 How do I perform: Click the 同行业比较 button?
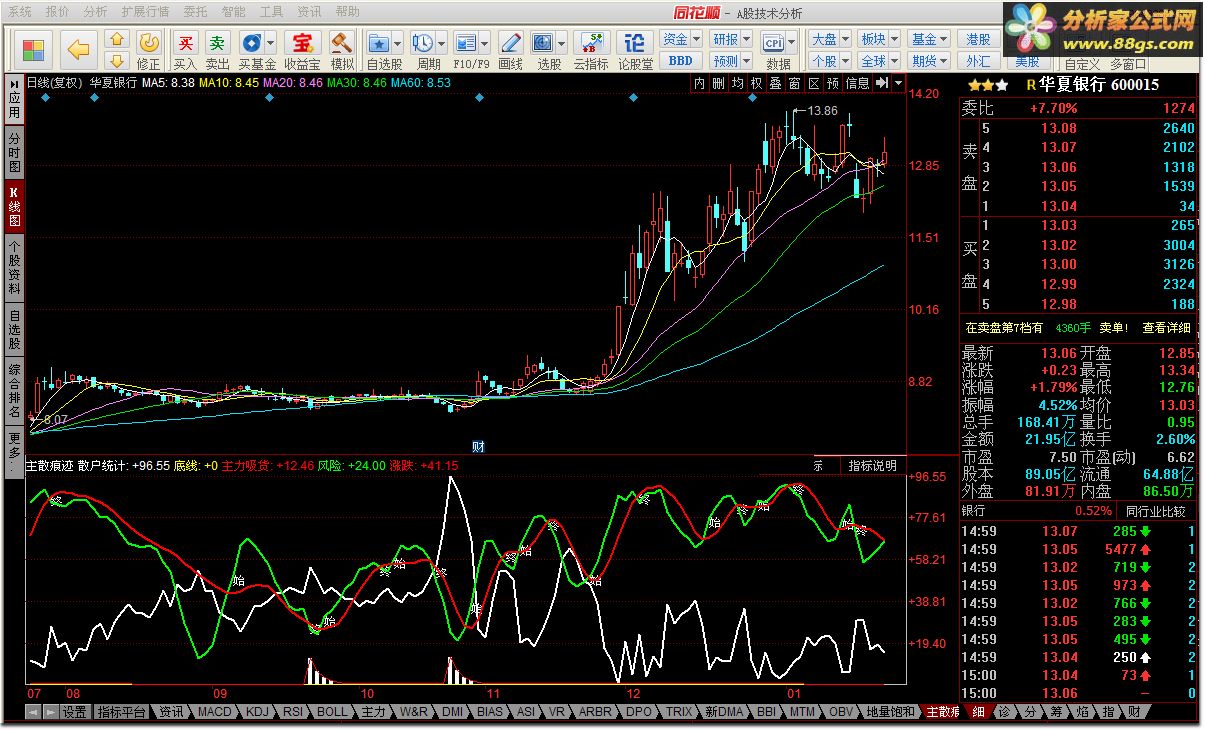(x=1155, y=511)
